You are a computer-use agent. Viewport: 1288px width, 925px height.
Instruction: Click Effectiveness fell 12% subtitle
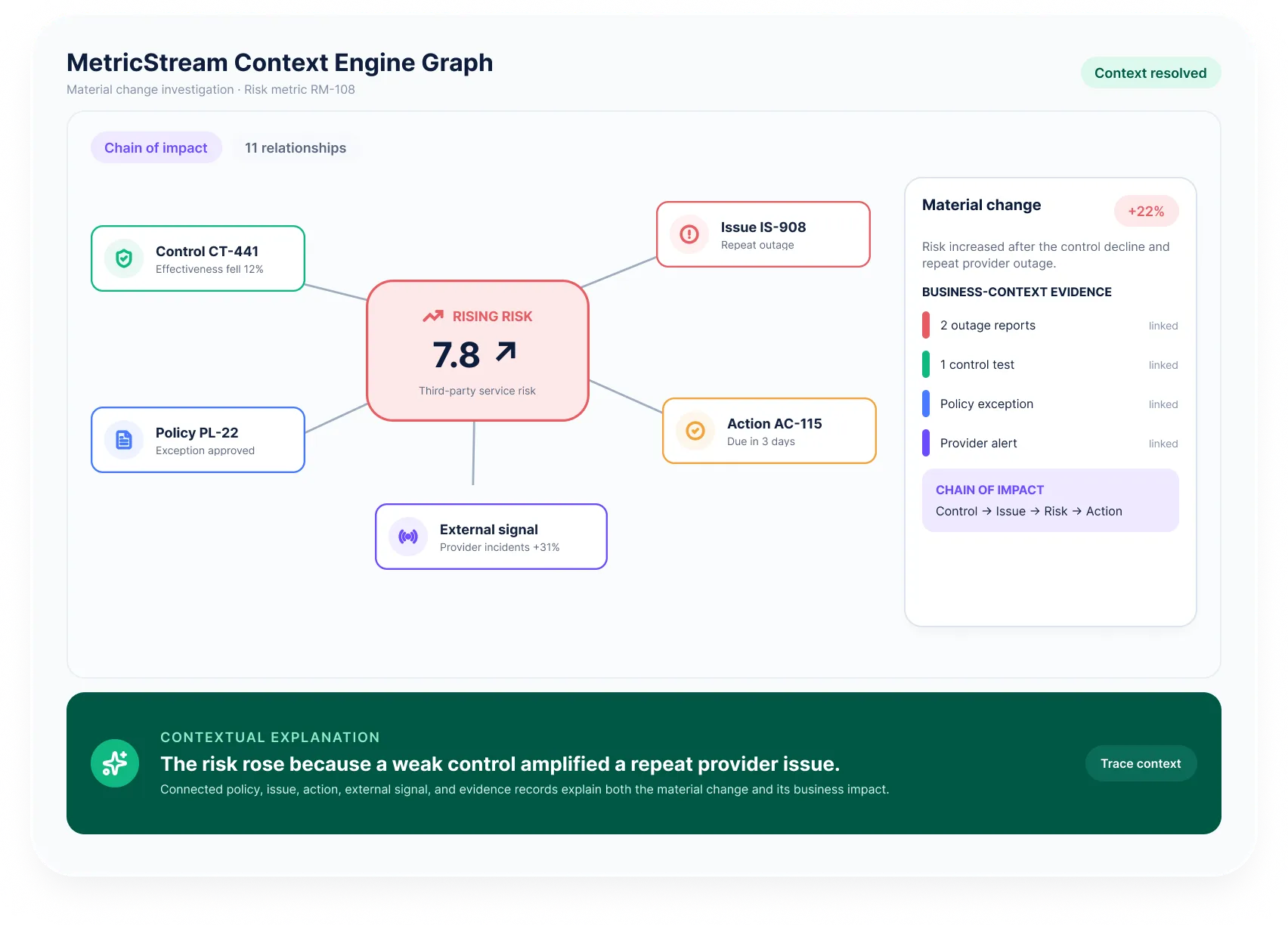[x=209, y=269]
